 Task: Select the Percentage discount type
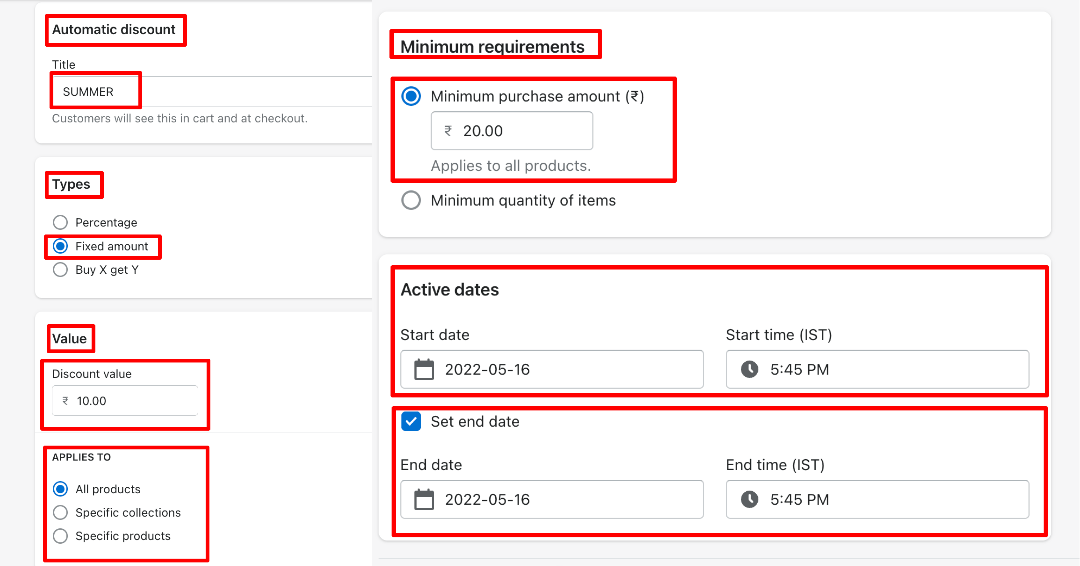tap(61, 222)
